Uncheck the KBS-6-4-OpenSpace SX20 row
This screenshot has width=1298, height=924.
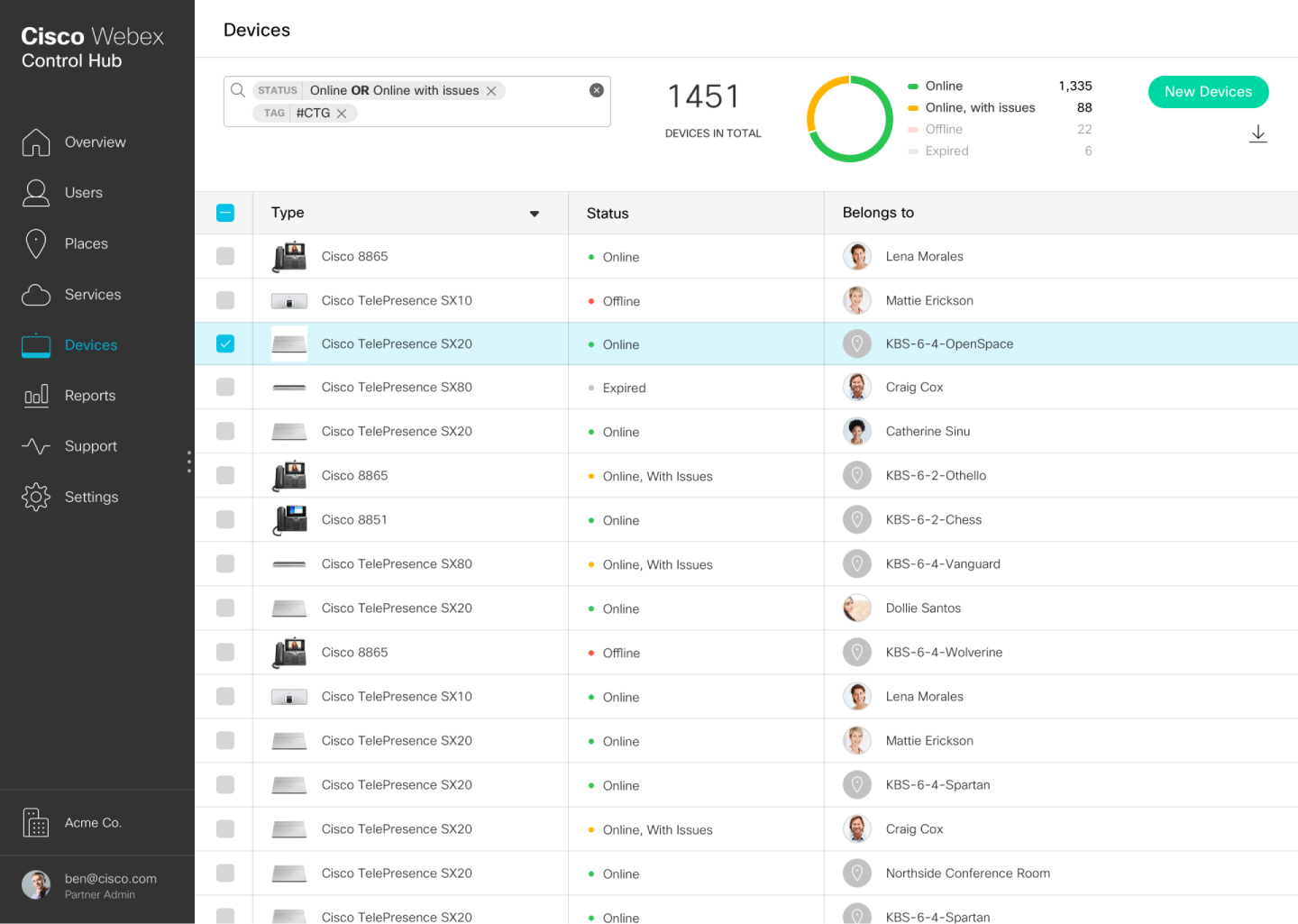pyautogui.click(x=225, y=343)
